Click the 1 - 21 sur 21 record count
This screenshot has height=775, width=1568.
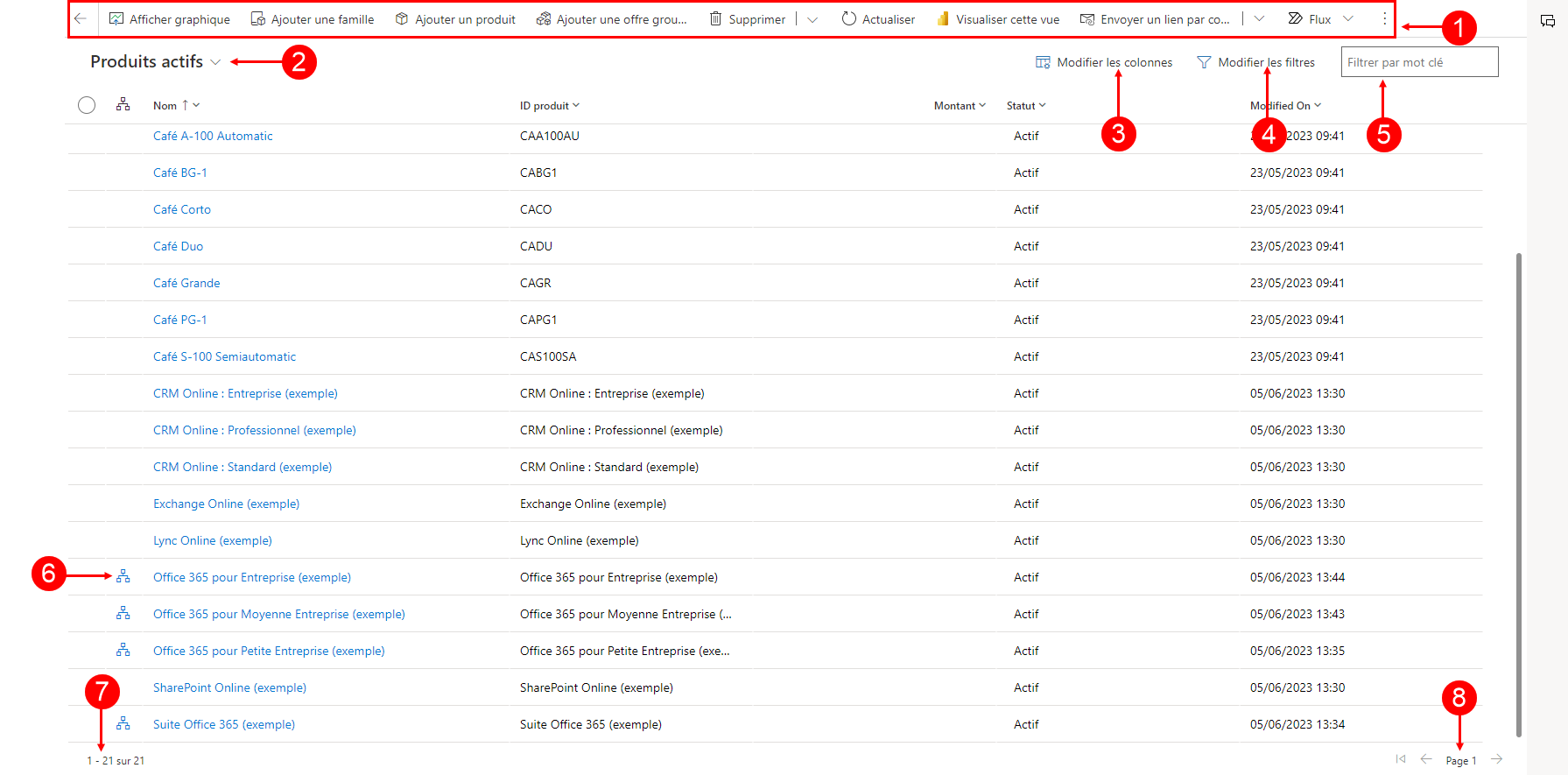[x=116, y=761]
